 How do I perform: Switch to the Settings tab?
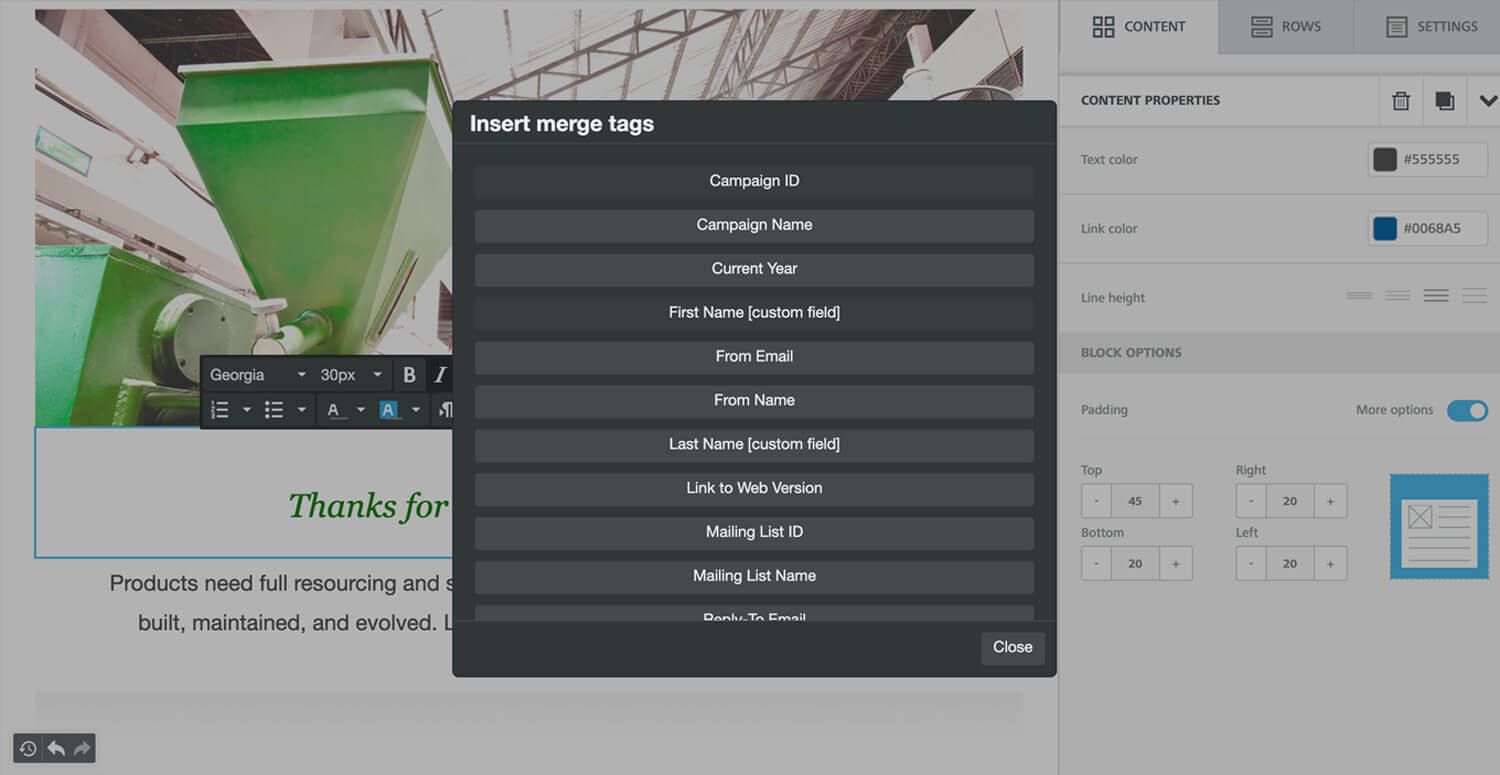tap(1431, 27)
